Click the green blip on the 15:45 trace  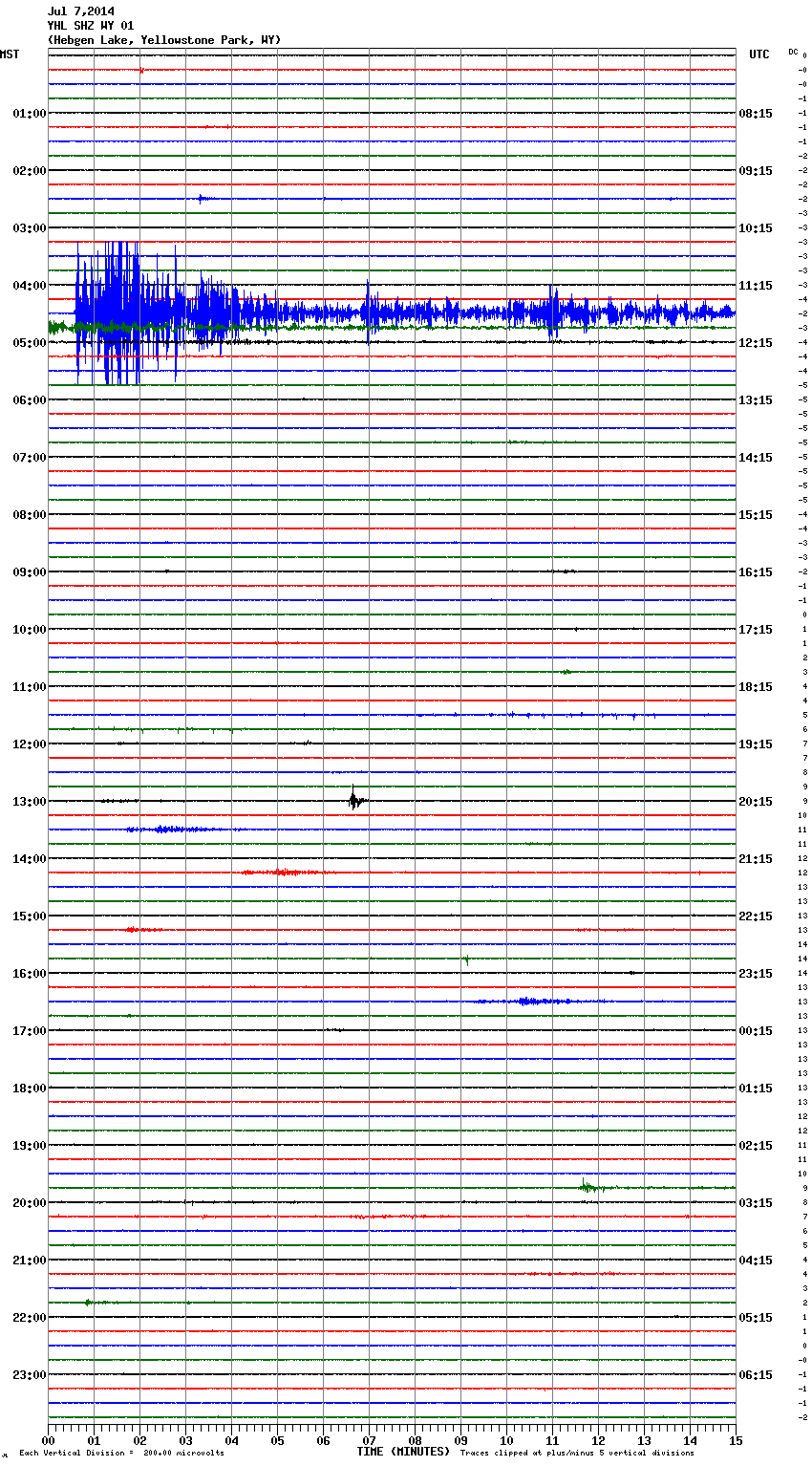tap(466, 959)
